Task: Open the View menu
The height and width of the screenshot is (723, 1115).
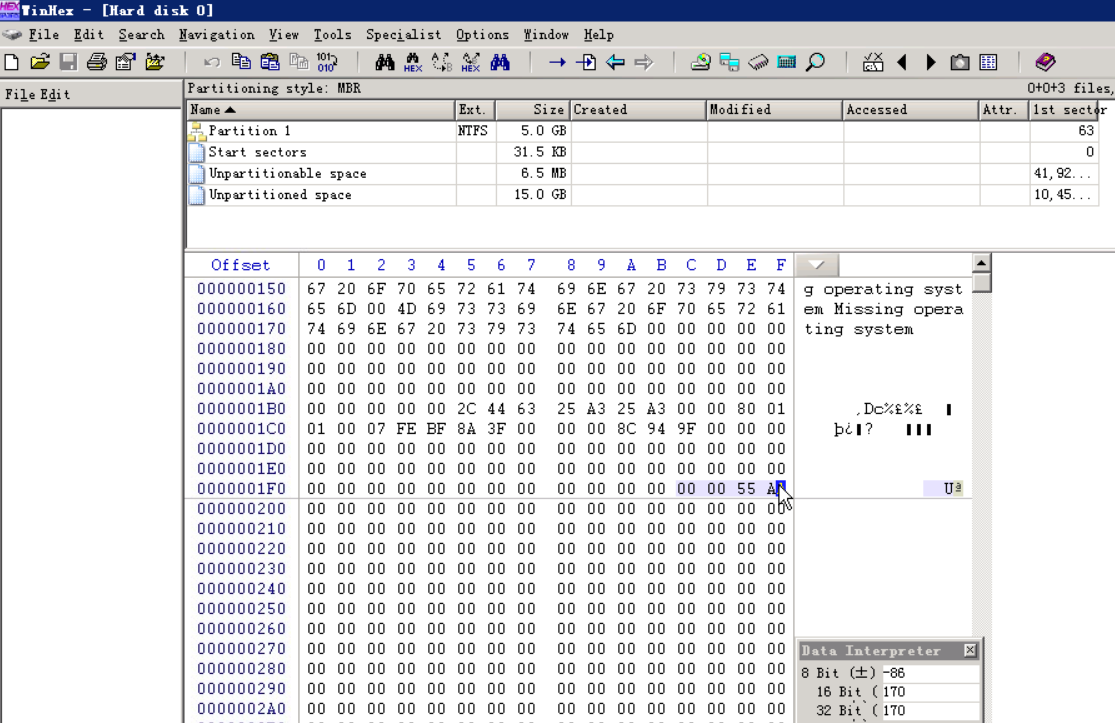Action: (x=284, y=35)
